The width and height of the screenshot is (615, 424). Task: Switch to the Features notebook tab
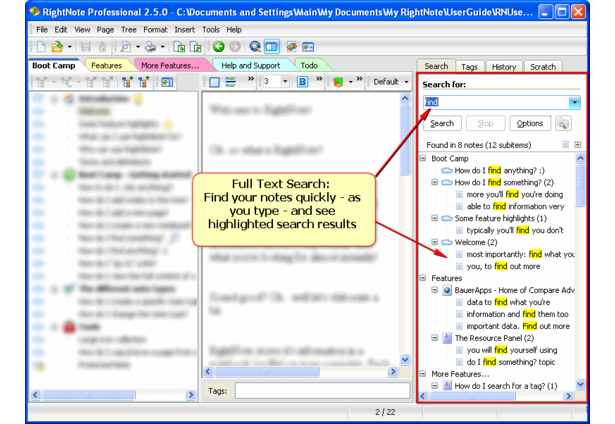[x=106, y=66]
